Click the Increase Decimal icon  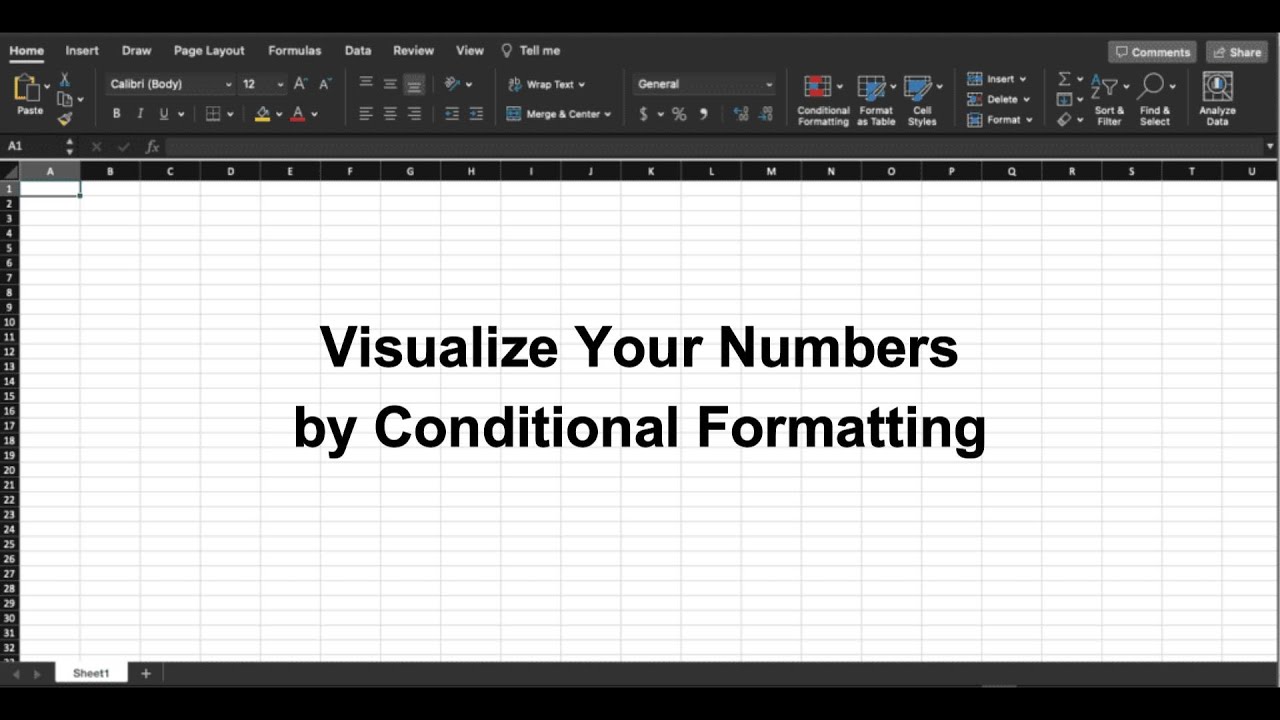(741, 114)
